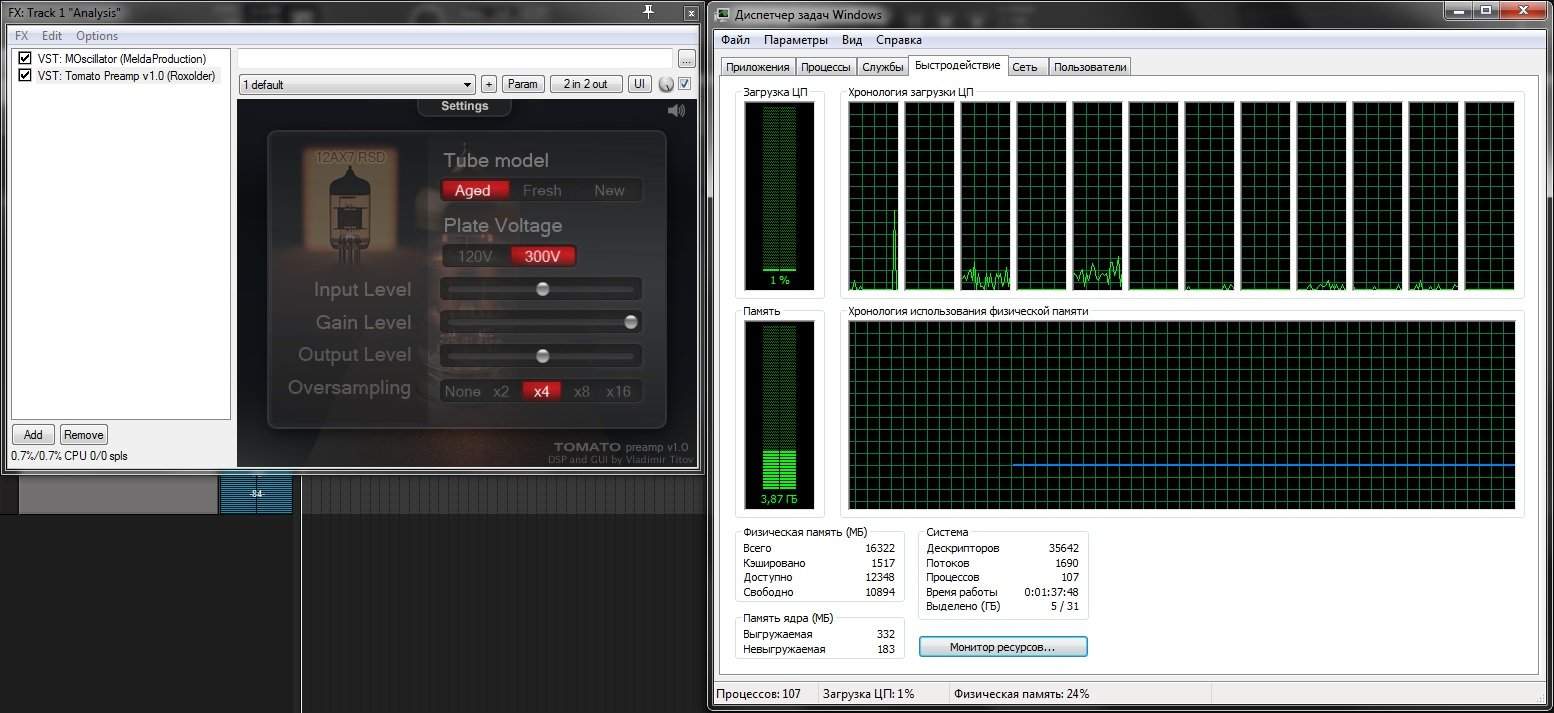The width and height of the screenshot is (1554, 713).
Task: Click the Gain Level slider handle
Action: [631, 322]
